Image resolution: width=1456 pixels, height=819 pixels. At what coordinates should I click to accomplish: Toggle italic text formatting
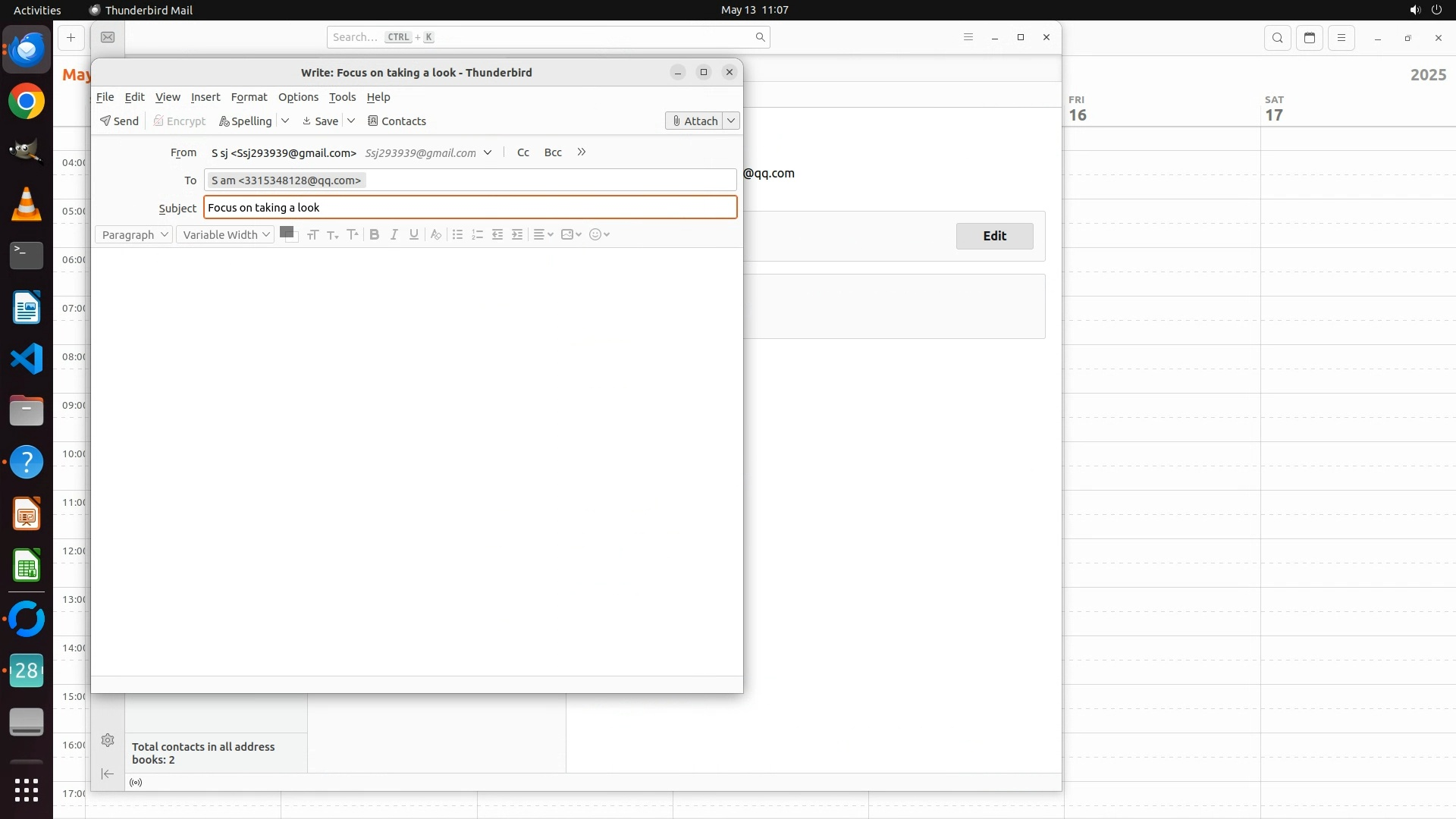pyautogui.click(x=394, y=235)
